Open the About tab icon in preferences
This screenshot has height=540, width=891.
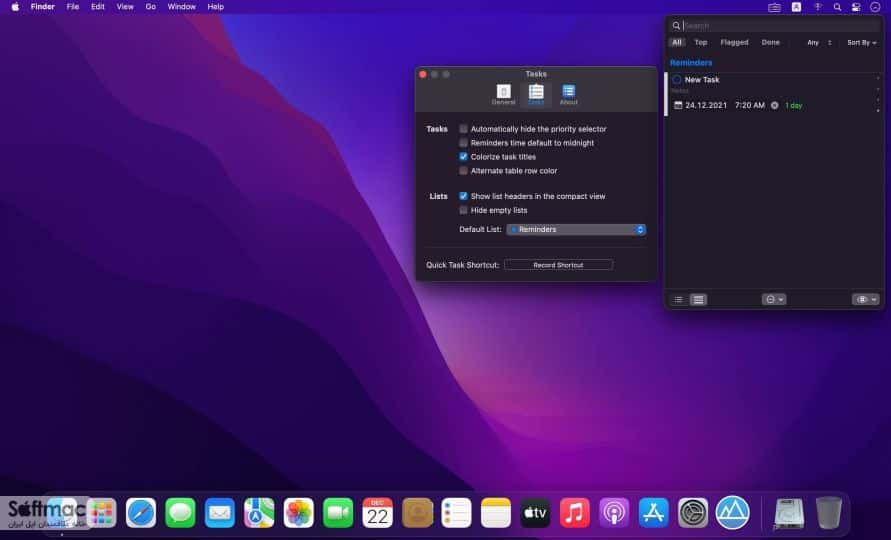click(x=568, y=92)
